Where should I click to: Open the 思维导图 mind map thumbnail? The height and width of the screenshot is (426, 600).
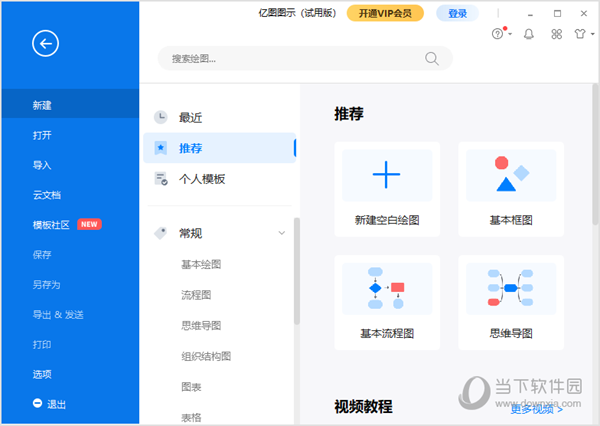511,289
